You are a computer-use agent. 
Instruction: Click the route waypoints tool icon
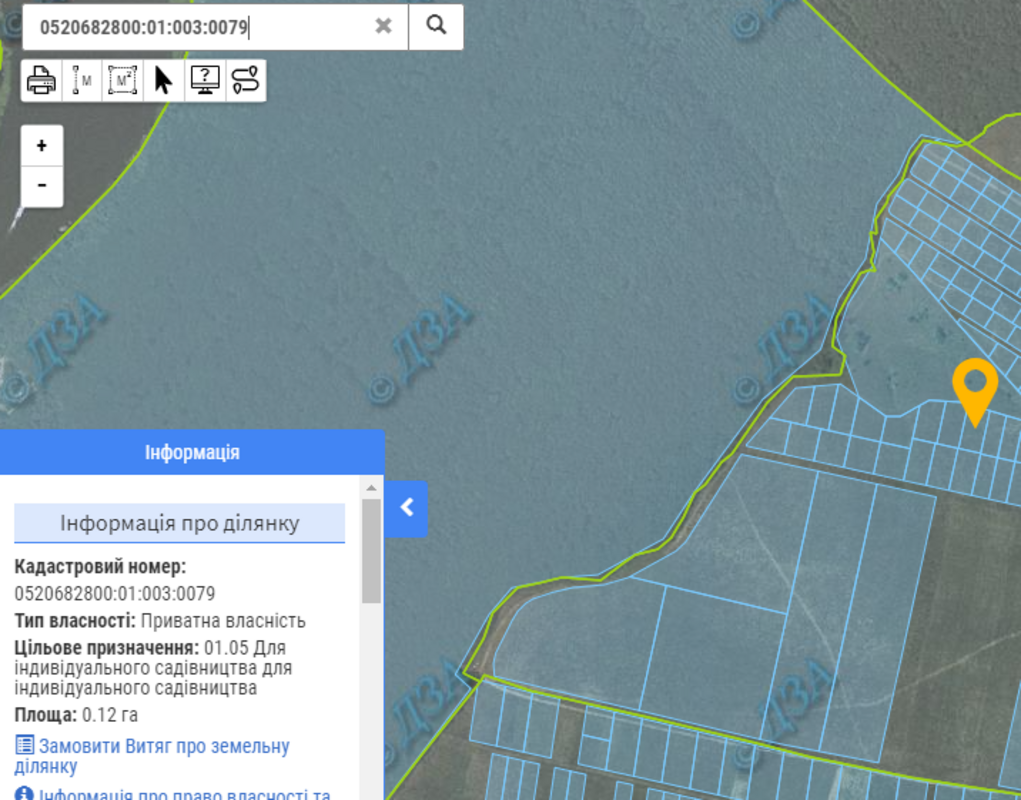(245, 81)
